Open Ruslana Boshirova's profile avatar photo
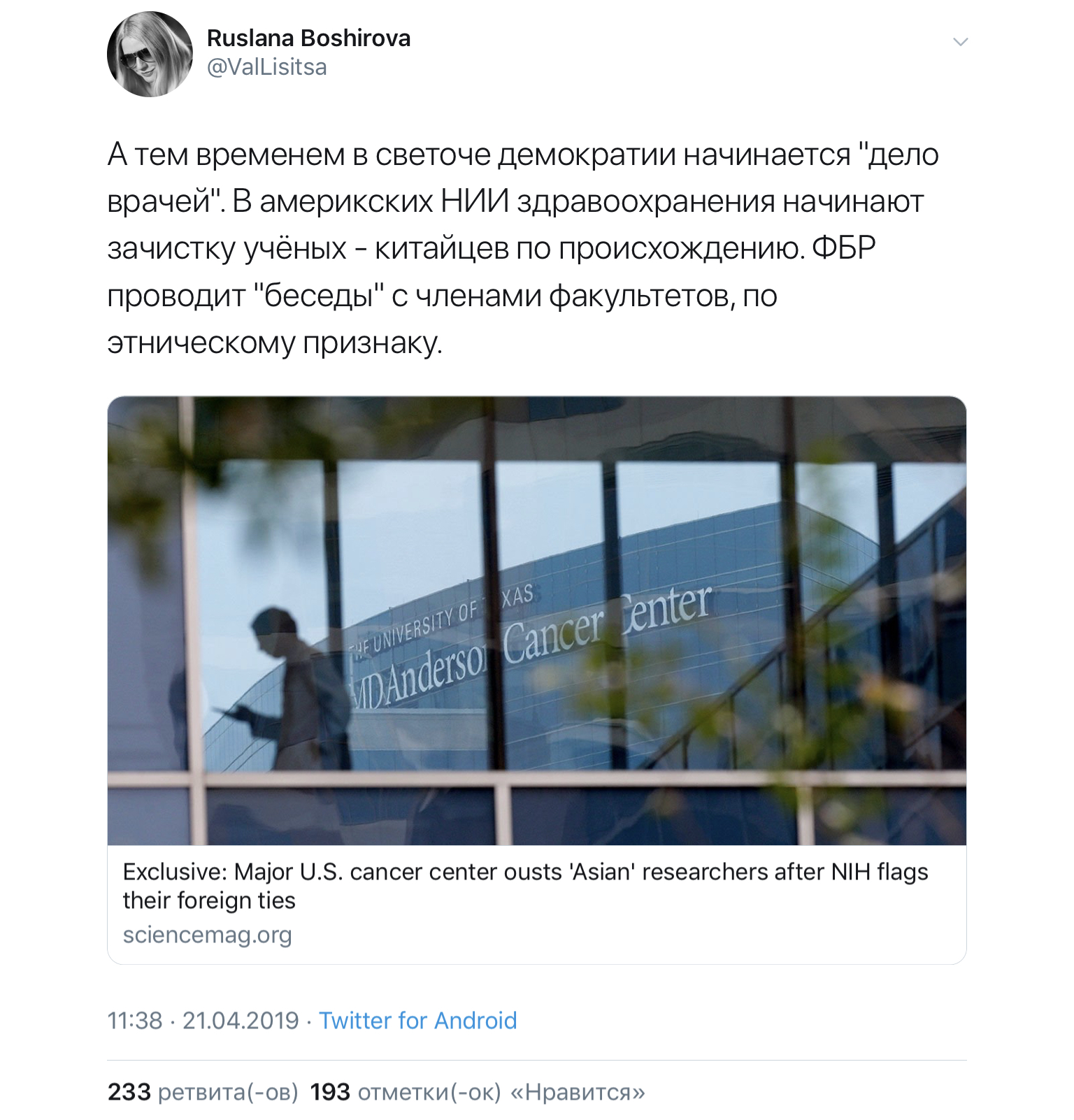The image size is (1074, 1120). (150, 54)
